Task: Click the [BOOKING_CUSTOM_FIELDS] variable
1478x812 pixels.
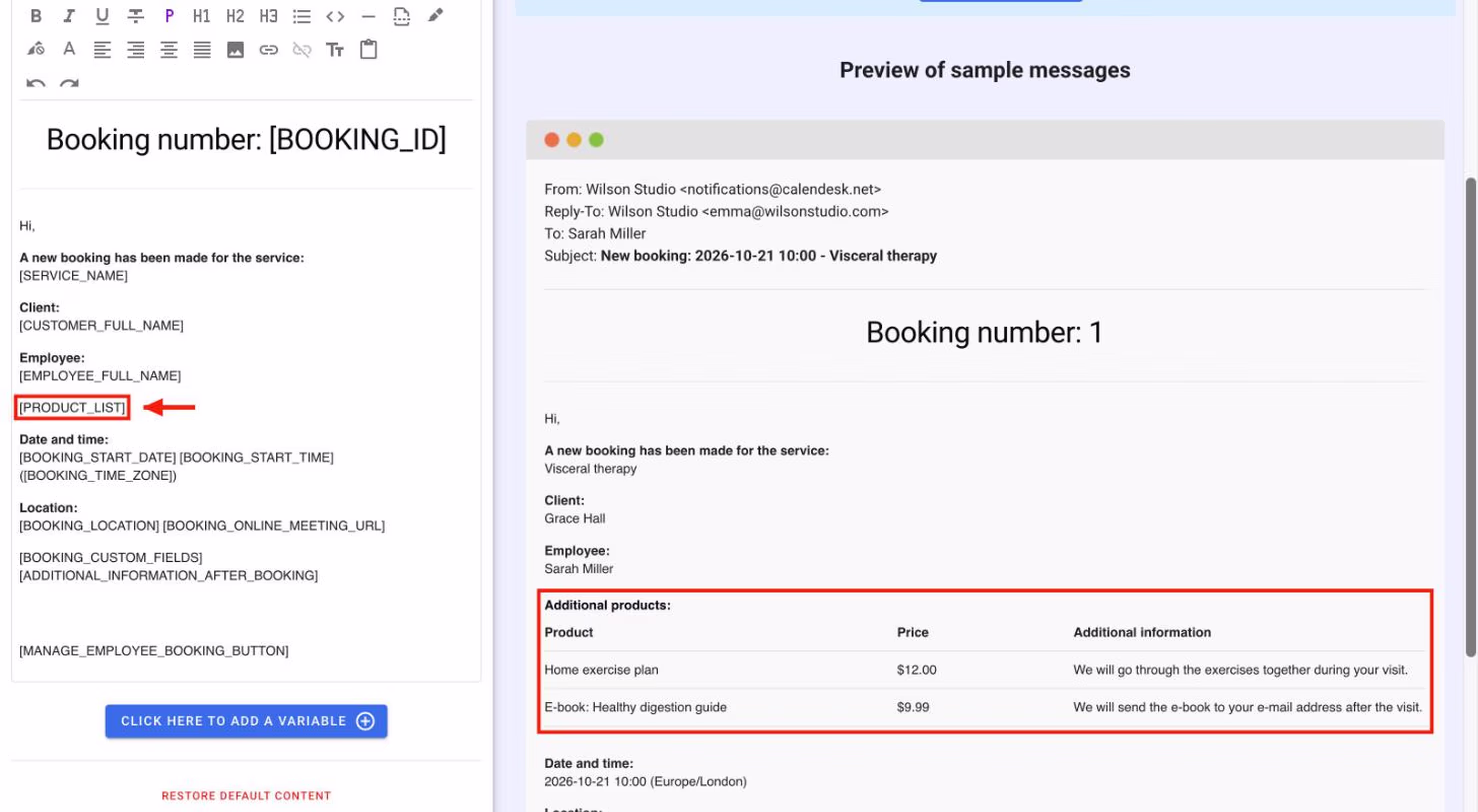Action: click(111, 557)
